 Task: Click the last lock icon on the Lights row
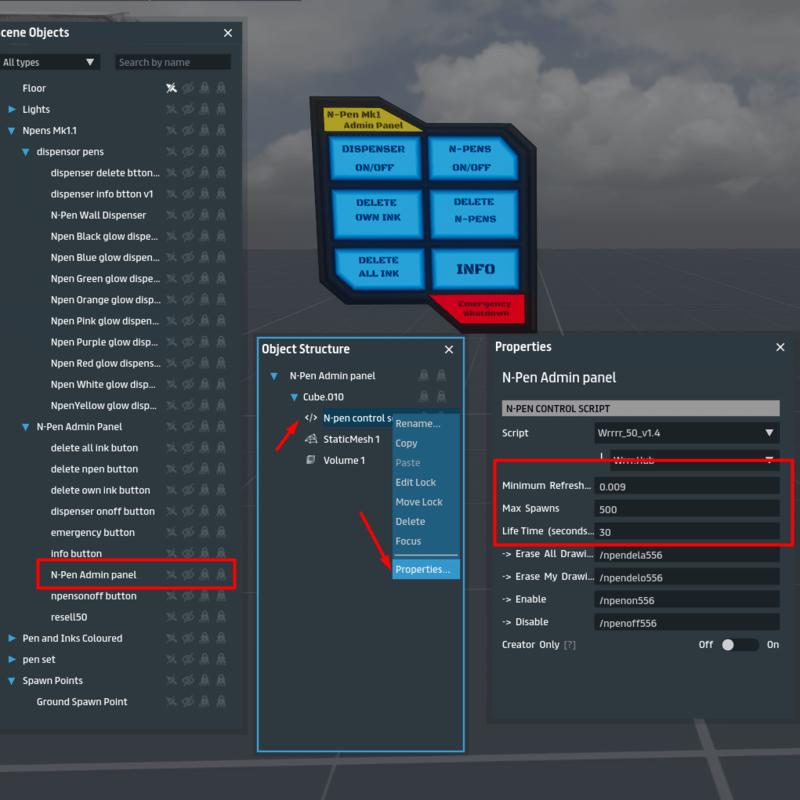(221, 109)
